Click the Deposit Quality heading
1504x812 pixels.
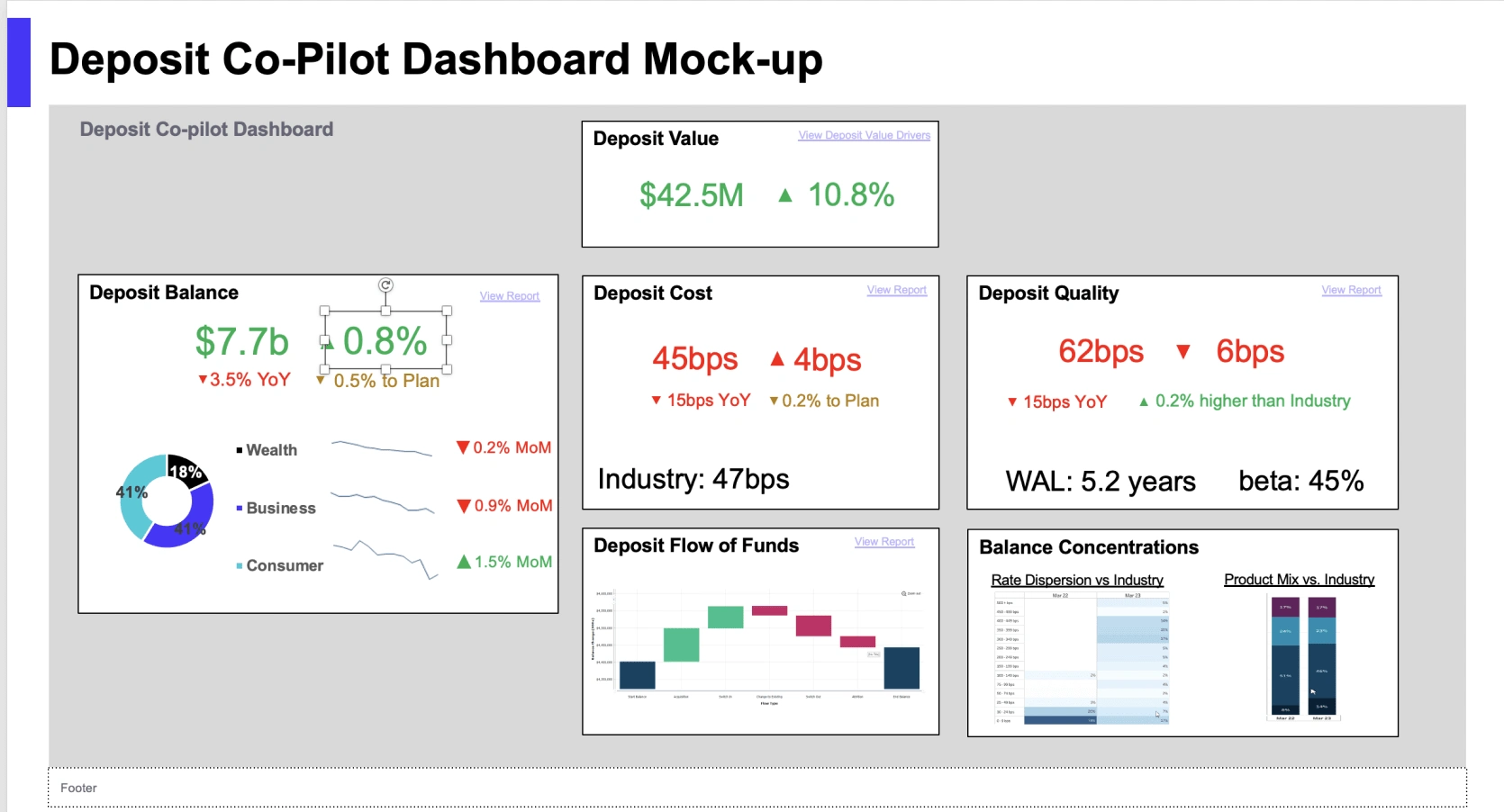coord(1048,293)
